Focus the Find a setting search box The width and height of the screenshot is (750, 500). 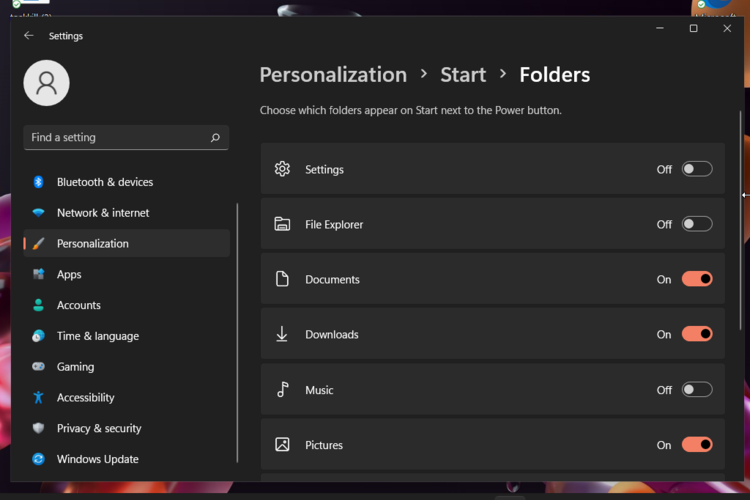(x=118, y=137)
